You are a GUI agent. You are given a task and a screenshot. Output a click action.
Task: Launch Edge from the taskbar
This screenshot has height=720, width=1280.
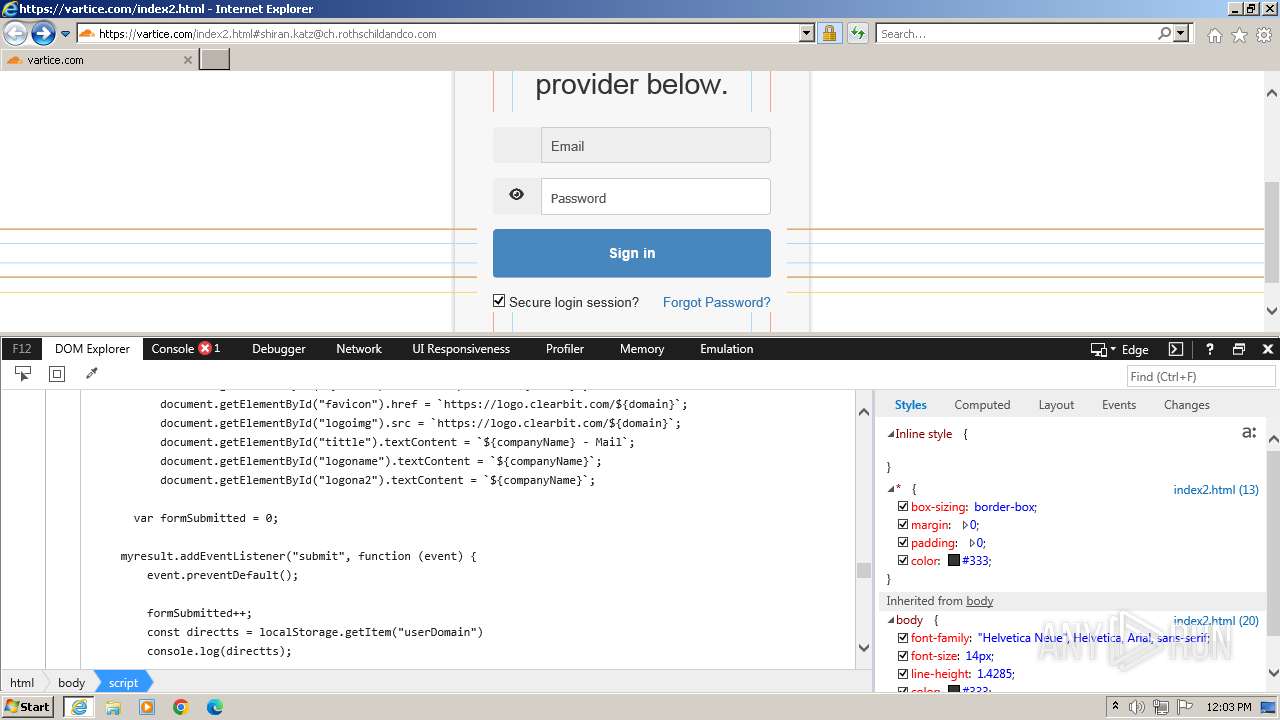[x=214, y=707]
